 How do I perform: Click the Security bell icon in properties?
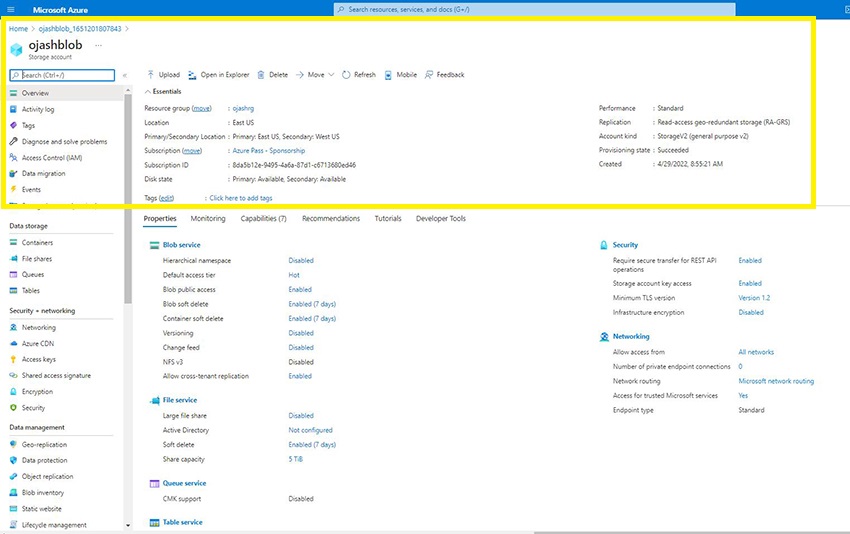(604, 245)
